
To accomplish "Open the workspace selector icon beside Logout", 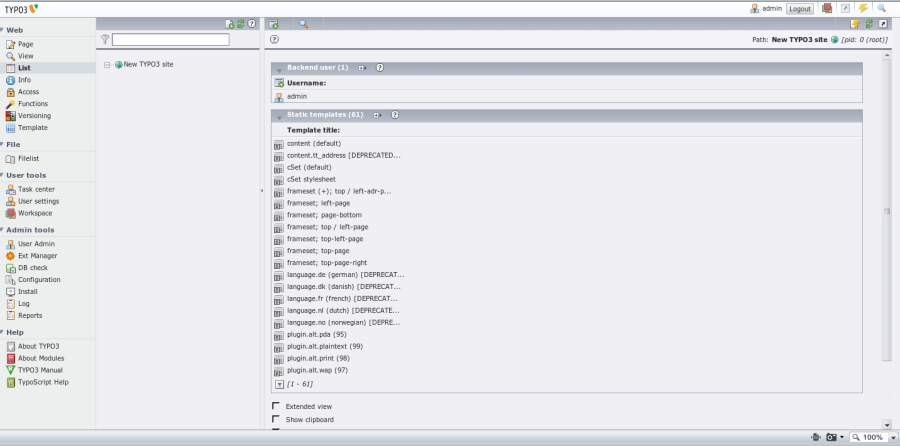I will pyautogui.click(x=827, y=8).
